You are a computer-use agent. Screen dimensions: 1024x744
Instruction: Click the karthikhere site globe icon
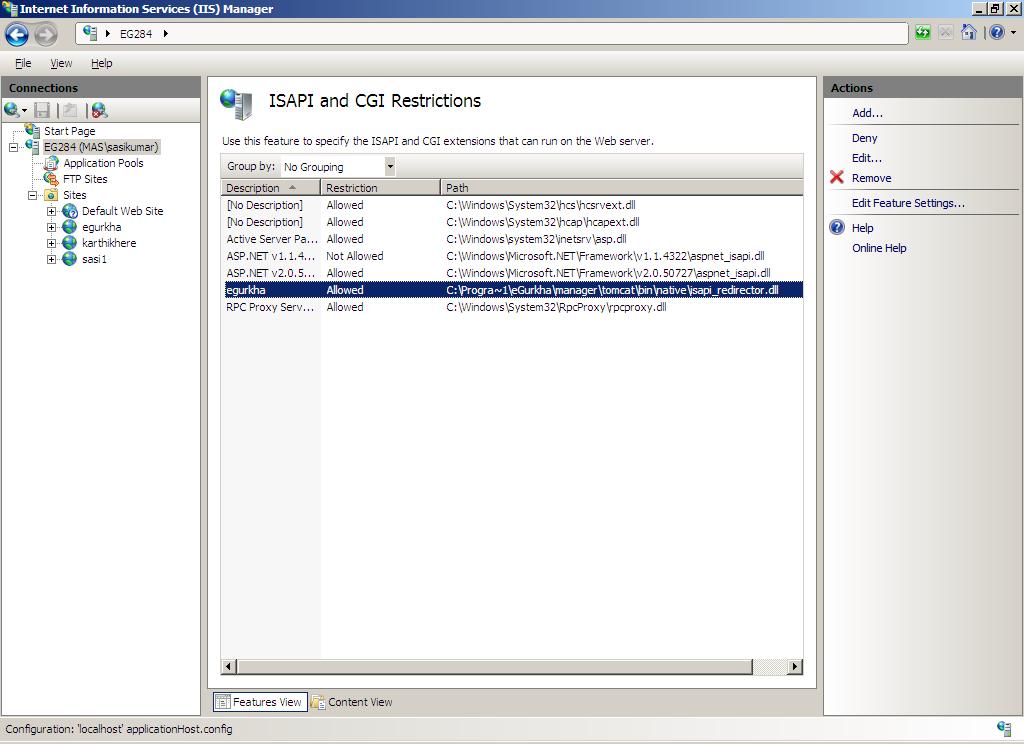[70, 243]
